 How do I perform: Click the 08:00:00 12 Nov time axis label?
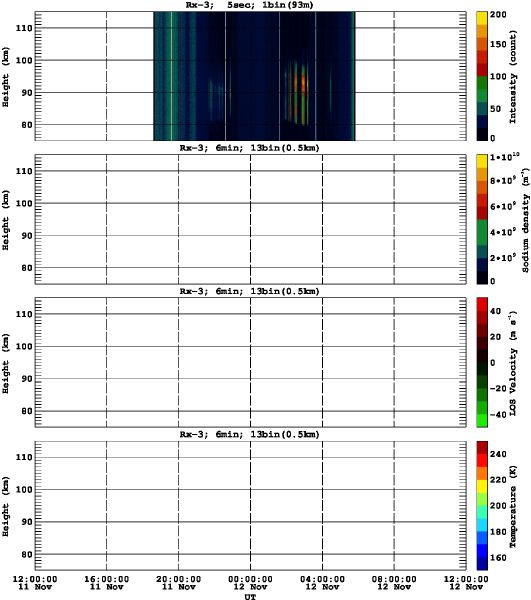pos(394,583)
